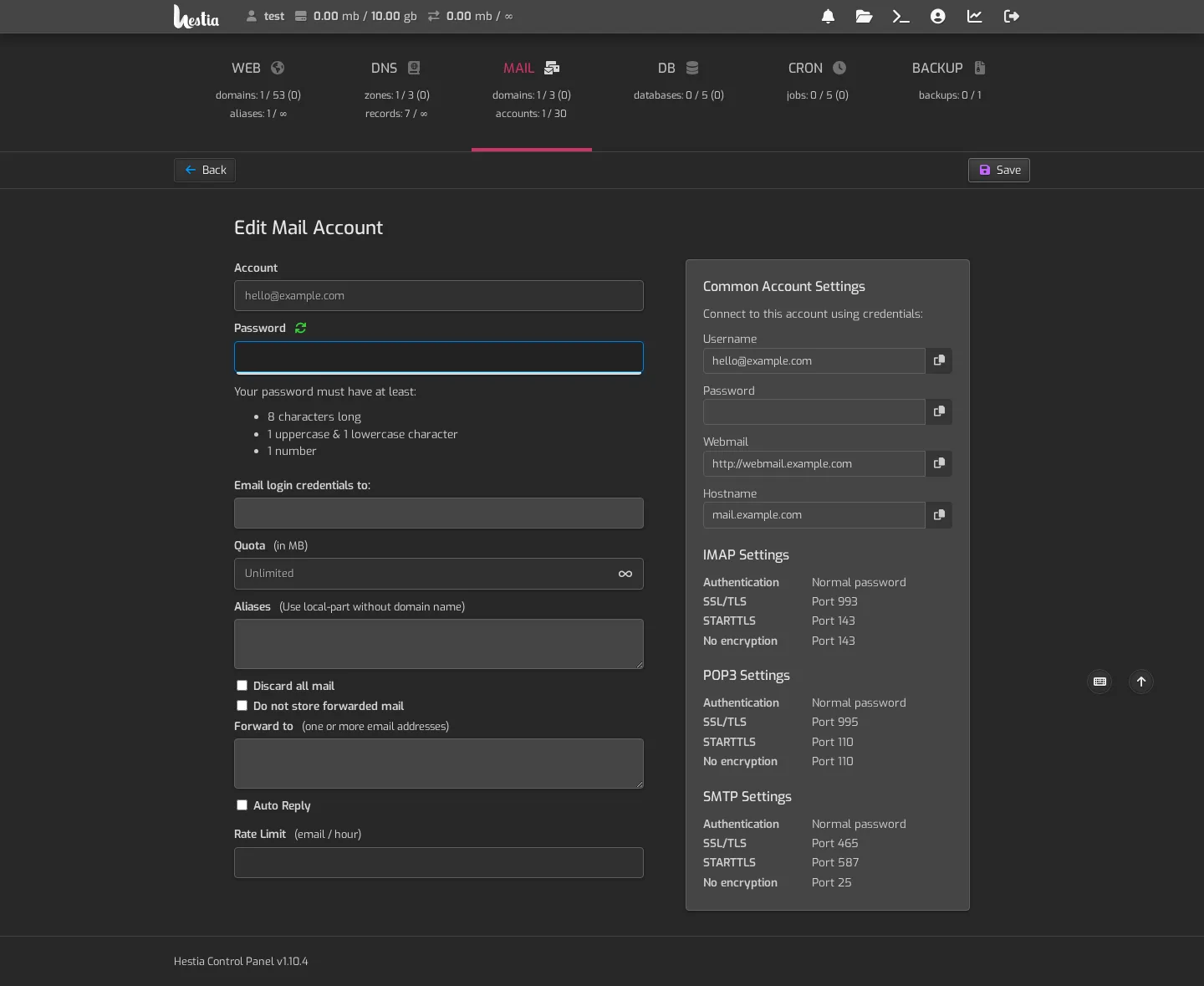Click the Account hello@example.com field
This screenshot has width=1204, height=986.
439,296
